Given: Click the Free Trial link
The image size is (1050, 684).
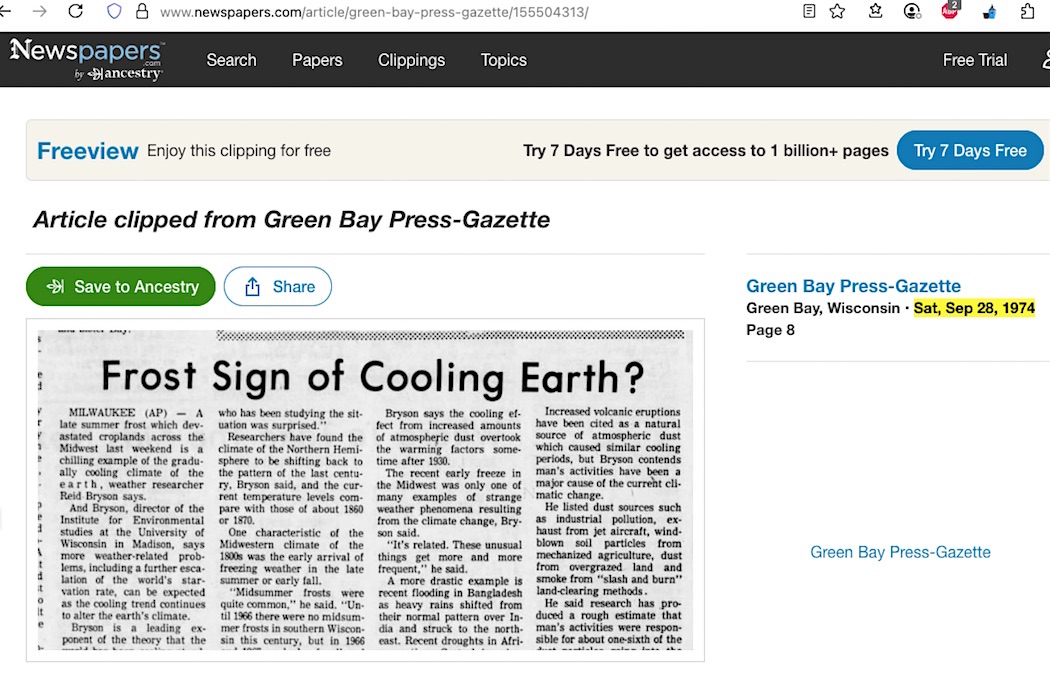Looking at the screenshot, I should pyautogui.click(x=974, y=60).
